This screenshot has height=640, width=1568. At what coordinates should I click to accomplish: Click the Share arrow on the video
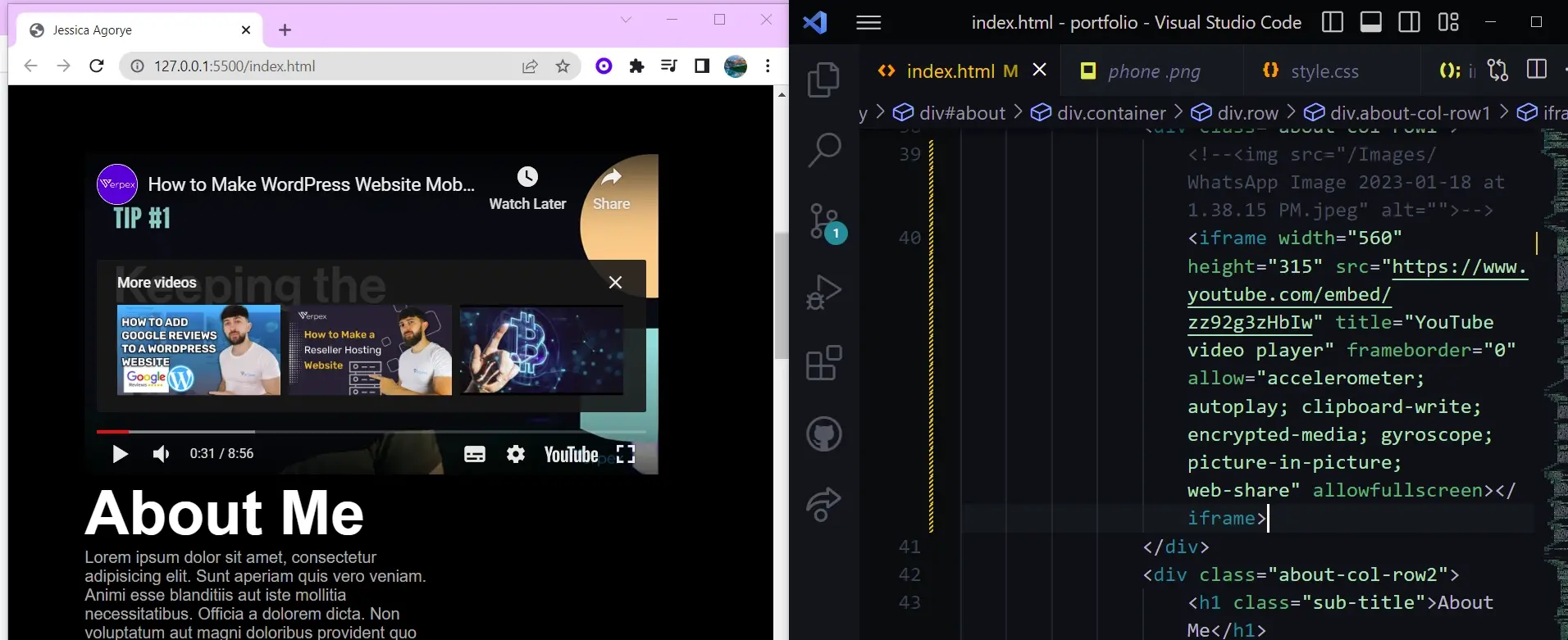pyautogui.click(x=611, y=189)
